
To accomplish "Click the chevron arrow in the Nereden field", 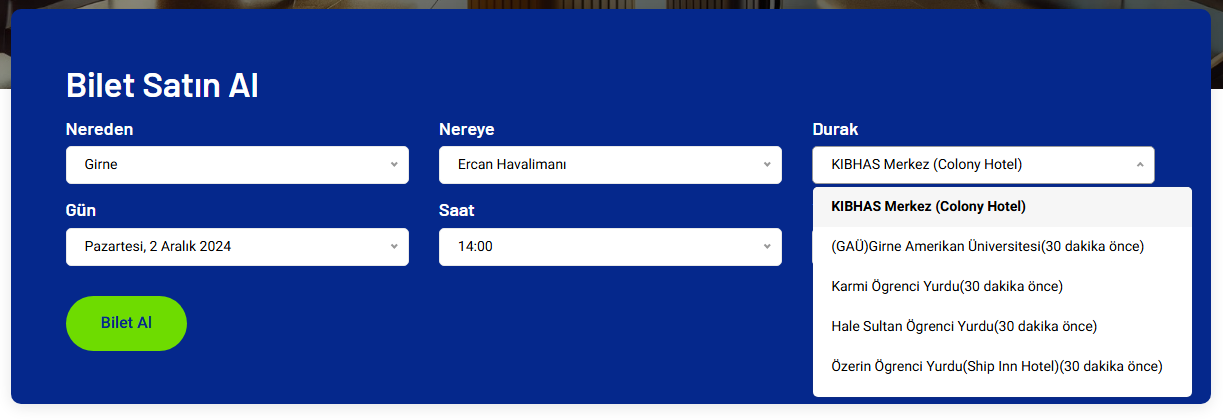I will [x=394, y=165].
